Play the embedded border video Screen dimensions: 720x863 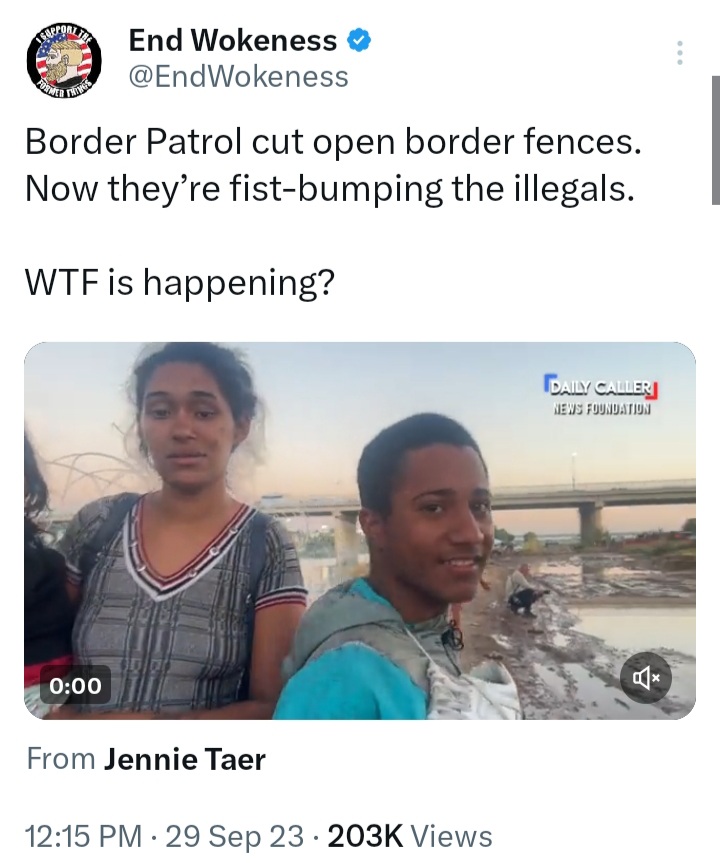point(359,531)
